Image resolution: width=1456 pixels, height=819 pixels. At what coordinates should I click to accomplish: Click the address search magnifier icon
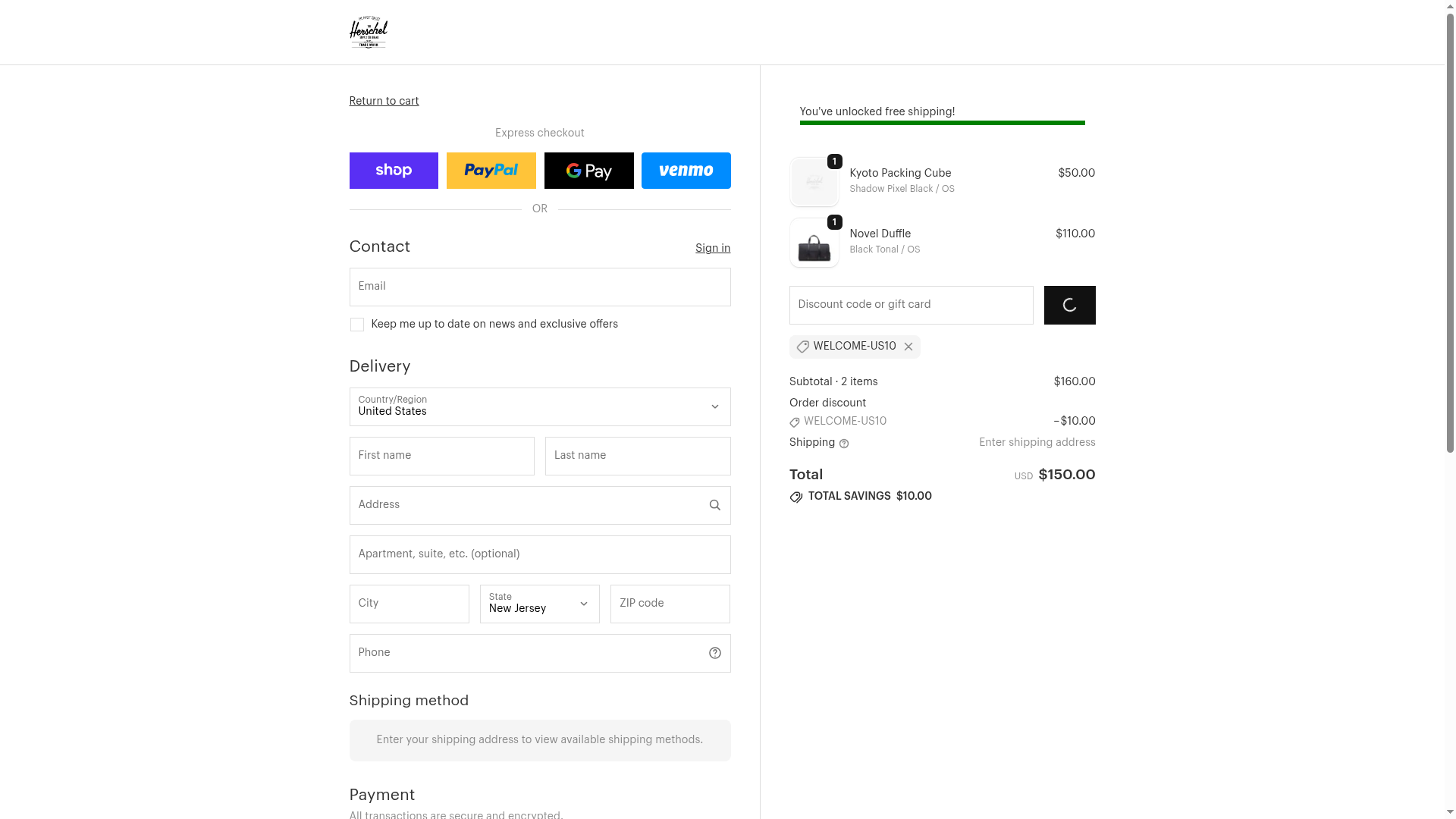pos(714,505)
